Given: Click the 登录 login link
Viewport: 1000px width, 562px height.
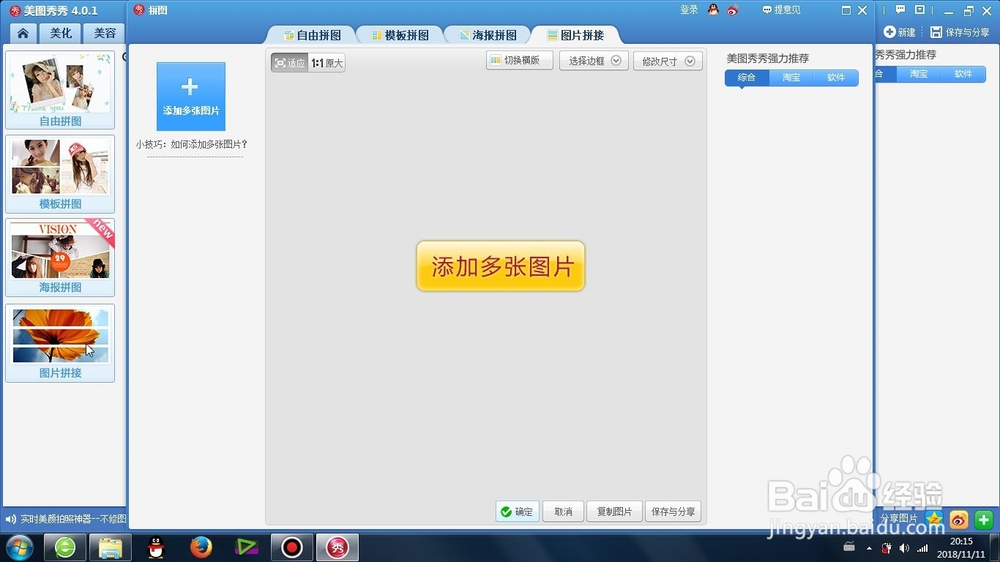Looking at the screenshot, I should 689,10.
